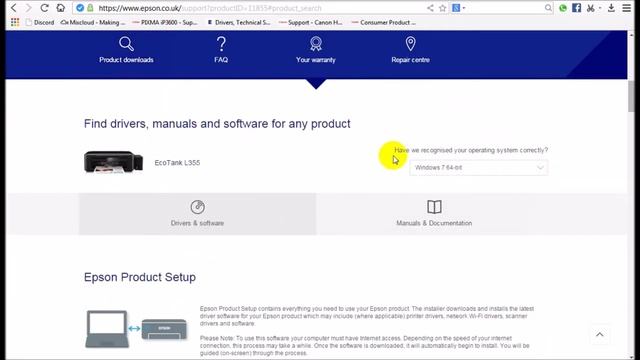Open the Discord bookmark
The image size is (640, 360).
click(x=40, y=22)
